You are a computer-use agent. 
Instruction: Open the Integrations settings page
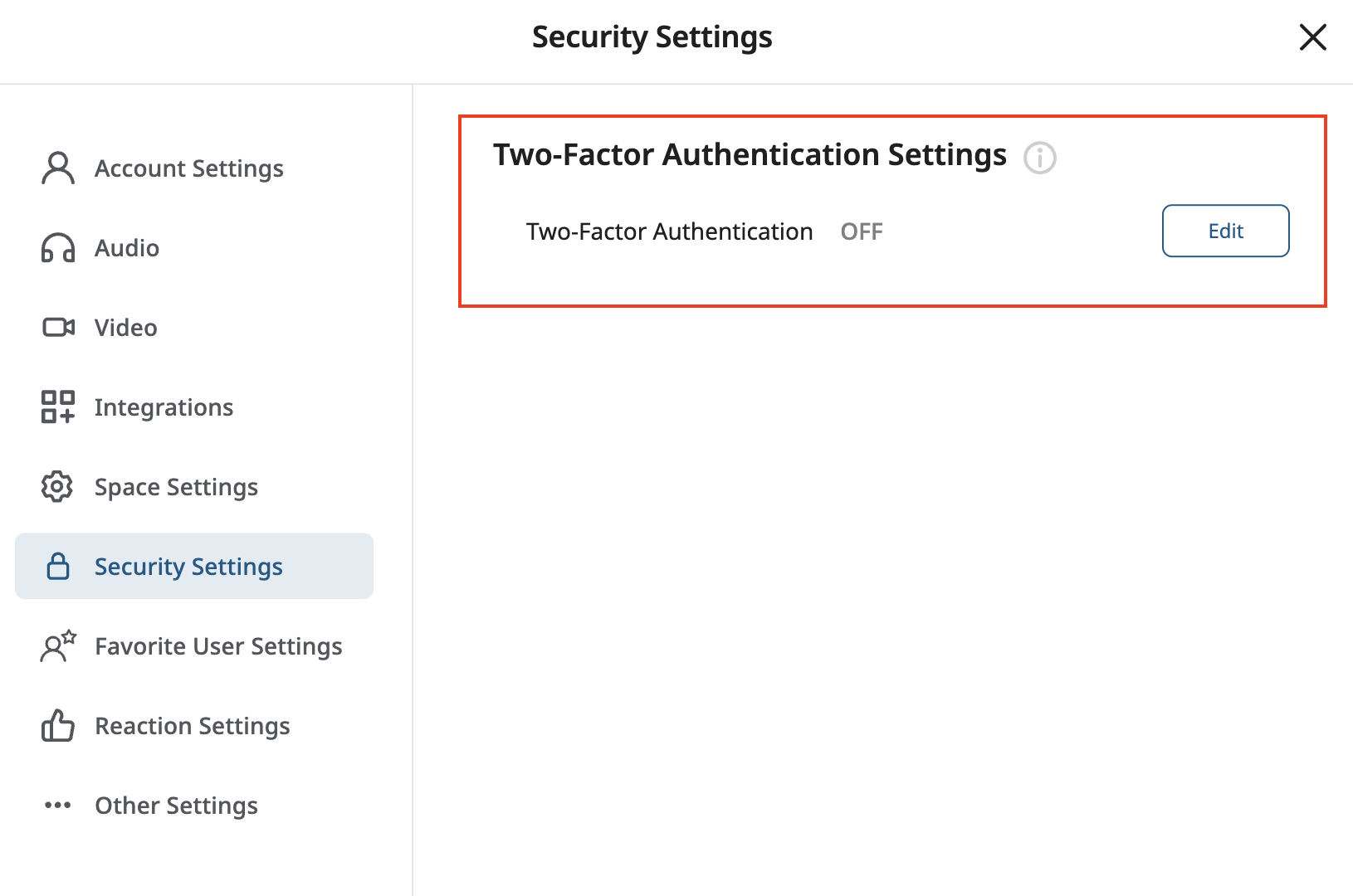[x=164, y=407]
